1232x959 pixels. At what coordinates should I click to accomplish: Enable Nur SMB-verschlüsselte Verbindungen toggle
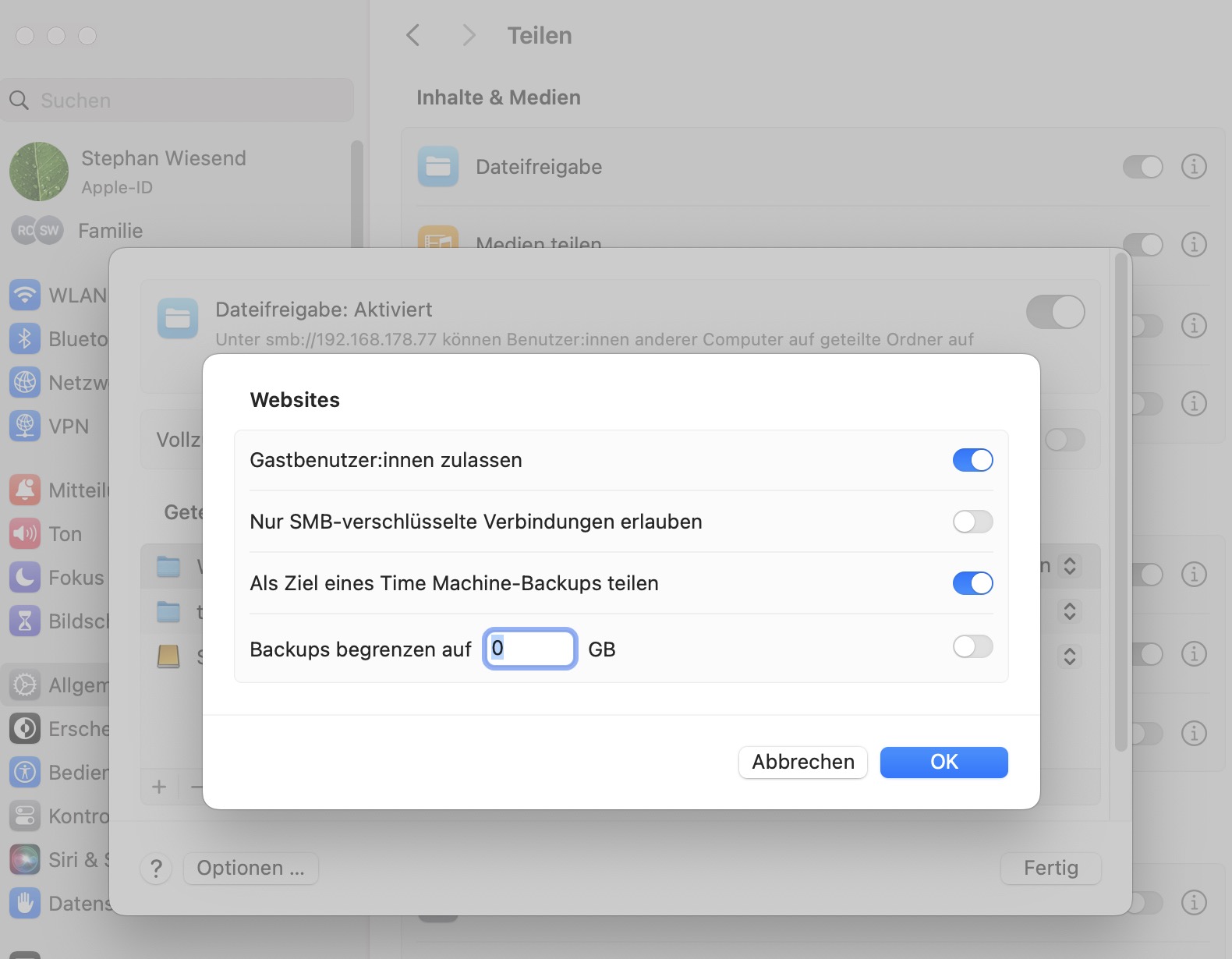[x=972, y=522]
